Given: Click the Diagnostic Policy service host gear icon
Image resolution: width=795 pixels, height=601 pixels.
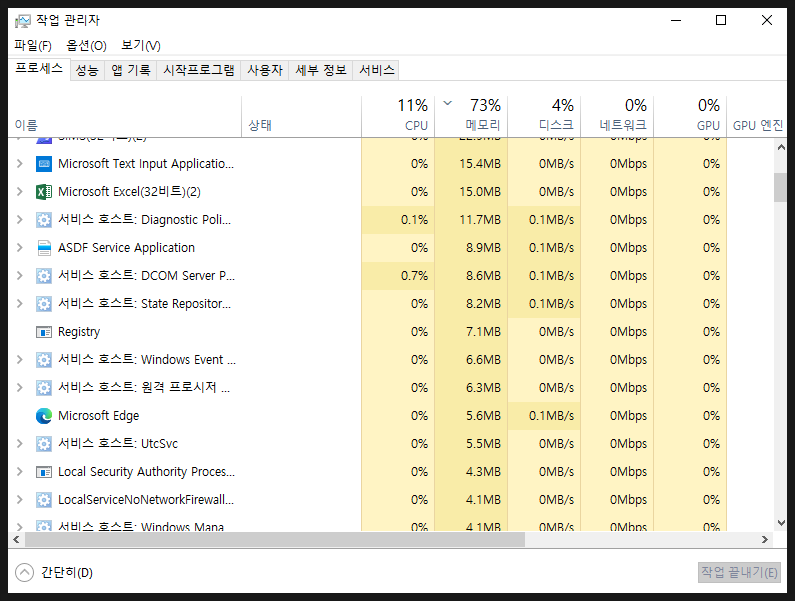Looking at the screenshot, I should click(44, 220).
